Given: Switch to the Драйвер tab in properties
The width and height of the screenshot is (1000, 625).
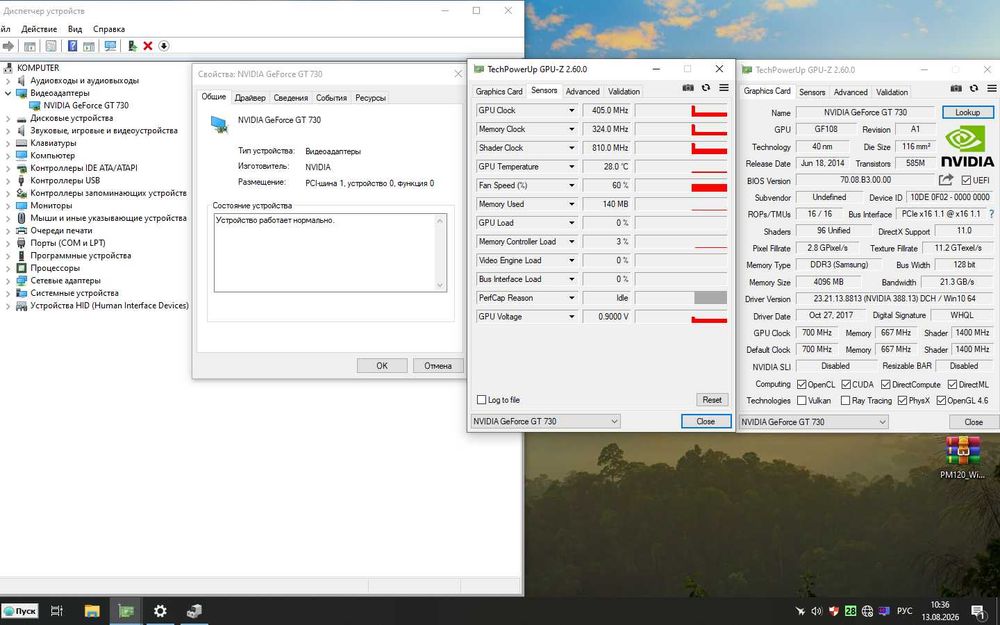Looking at the screenshot, I should pyautogui.click(x=250, y=98).
